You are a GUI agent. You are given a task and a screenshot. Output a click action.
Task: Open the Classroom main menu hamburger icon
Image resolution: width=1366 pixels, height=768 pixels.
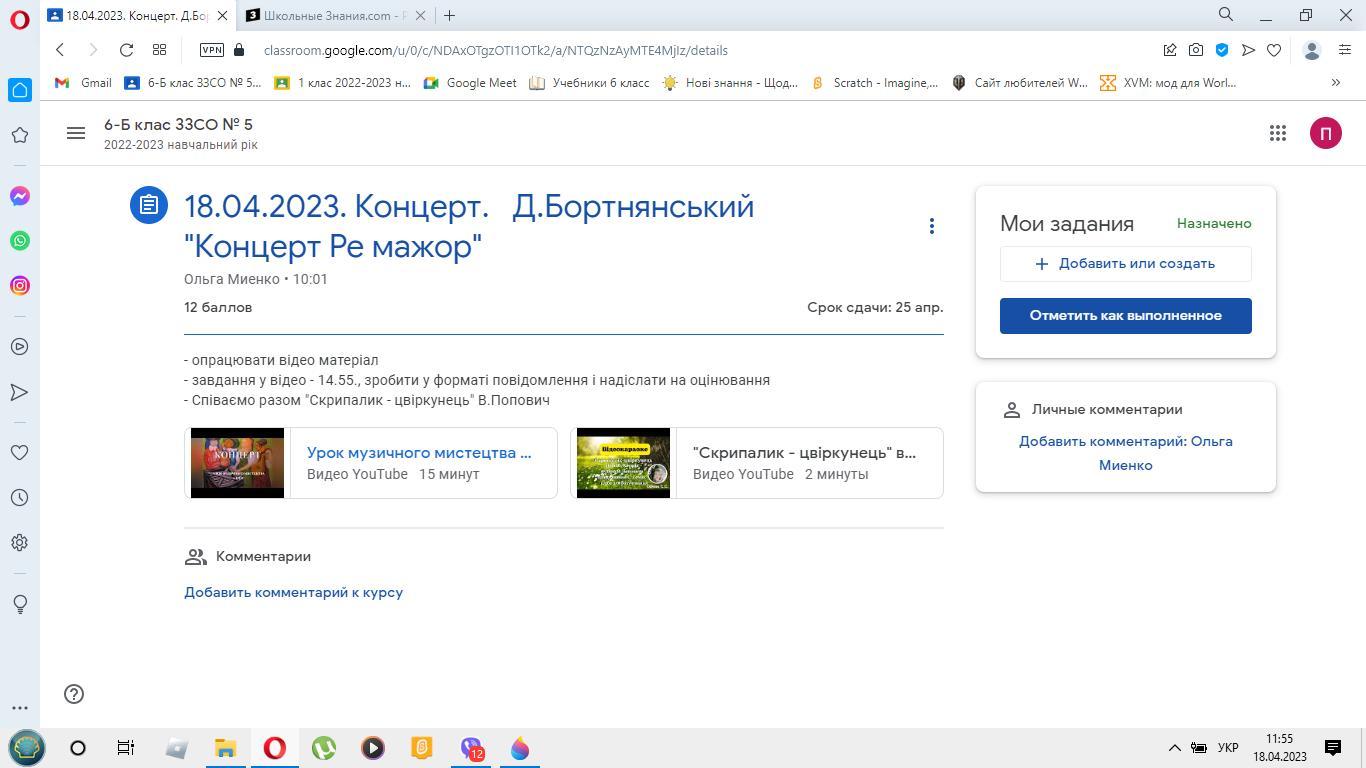click(76, 133)
